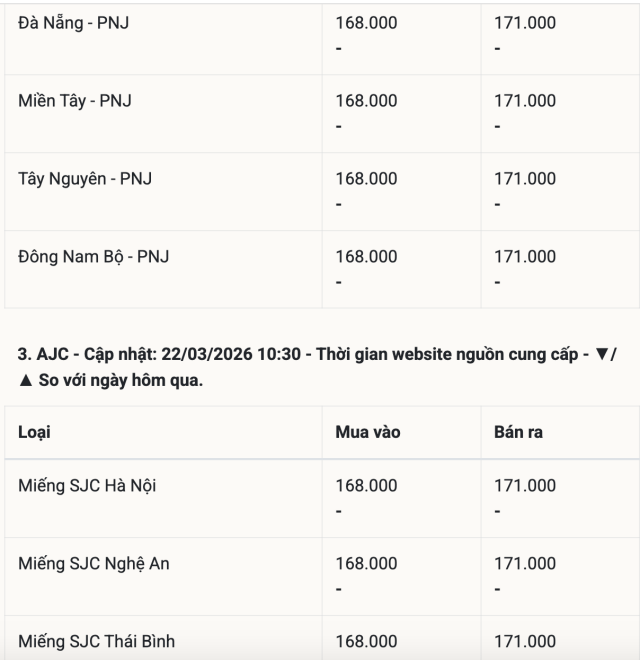Click the Miếng SJC Hà Nội 168.000 buy price
Screen dimensions: 640x660
(366, 486)
